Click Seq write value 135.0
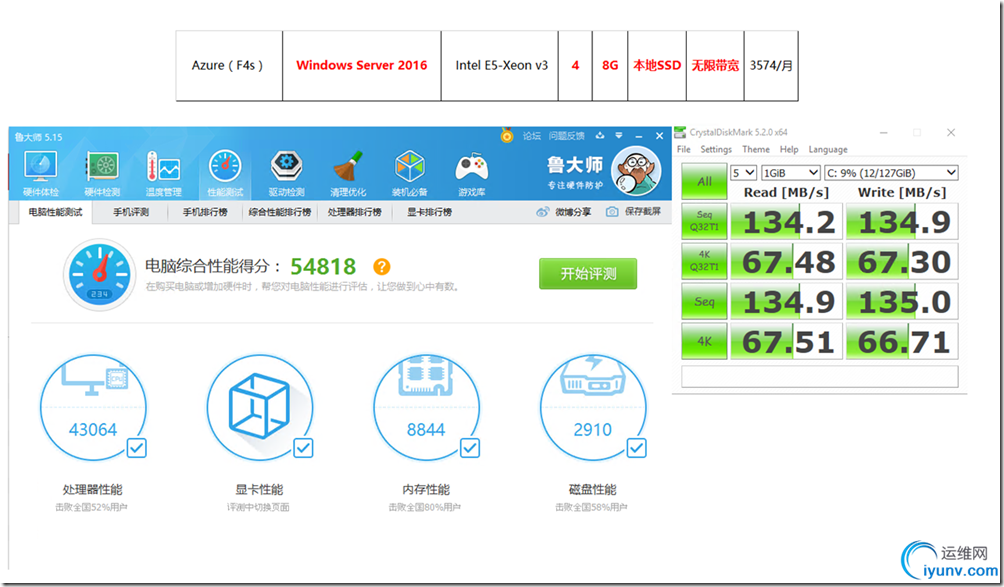The image size is (1004, 587). [902, 302]
